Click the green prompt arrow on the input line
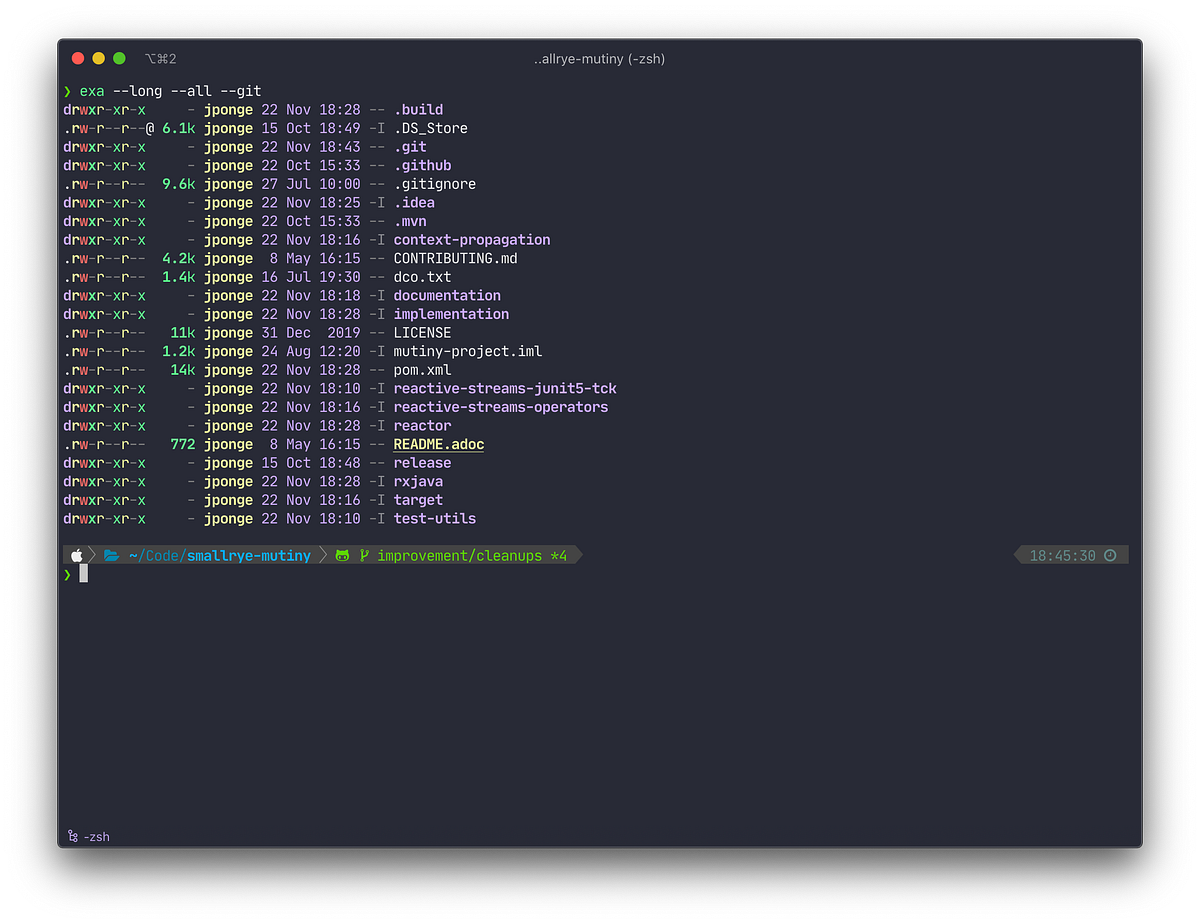1200x924 pixels. tap(67, 575)
